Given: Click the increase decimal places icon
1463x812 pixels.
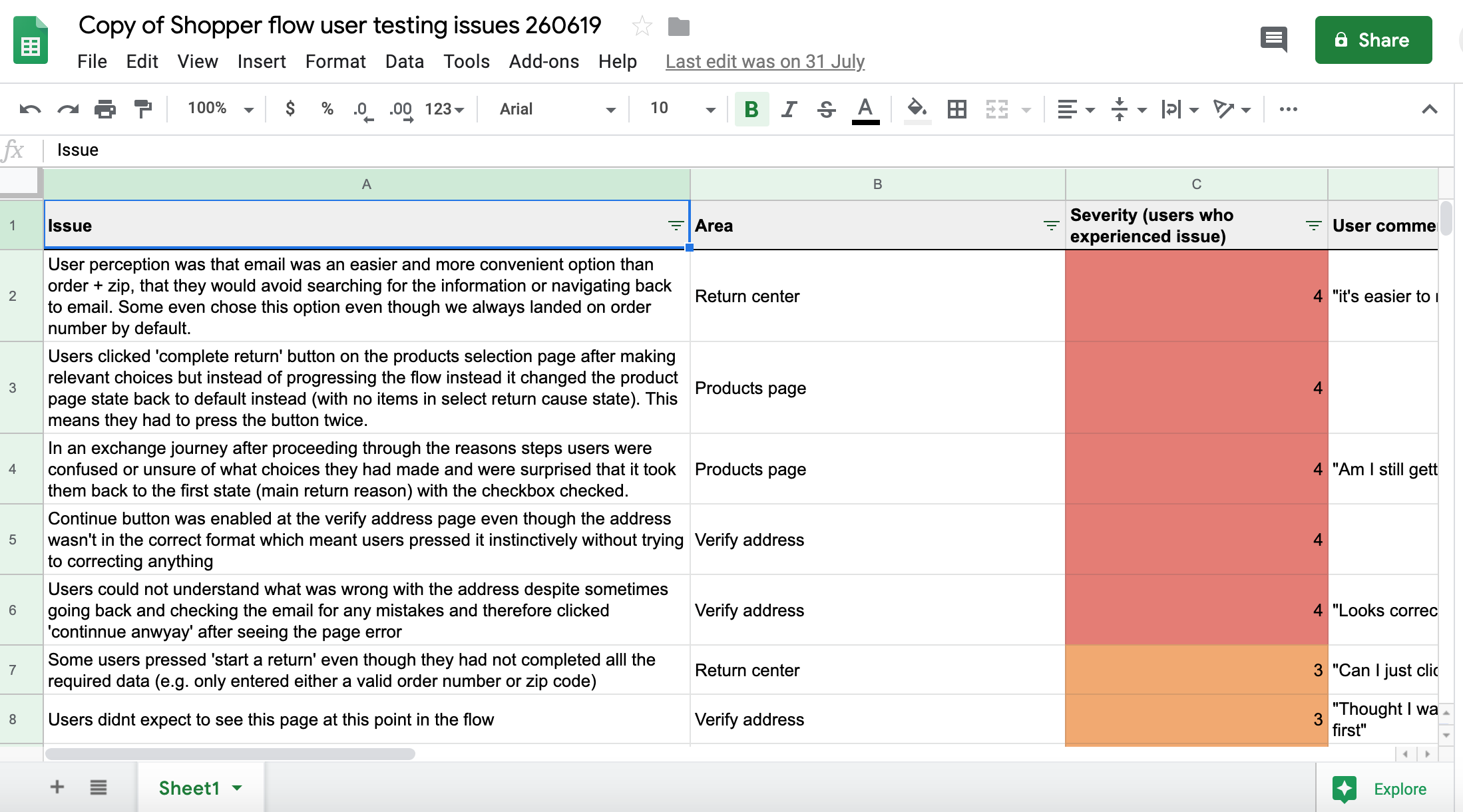Looking at the screenshot, I should coord(401,109).
